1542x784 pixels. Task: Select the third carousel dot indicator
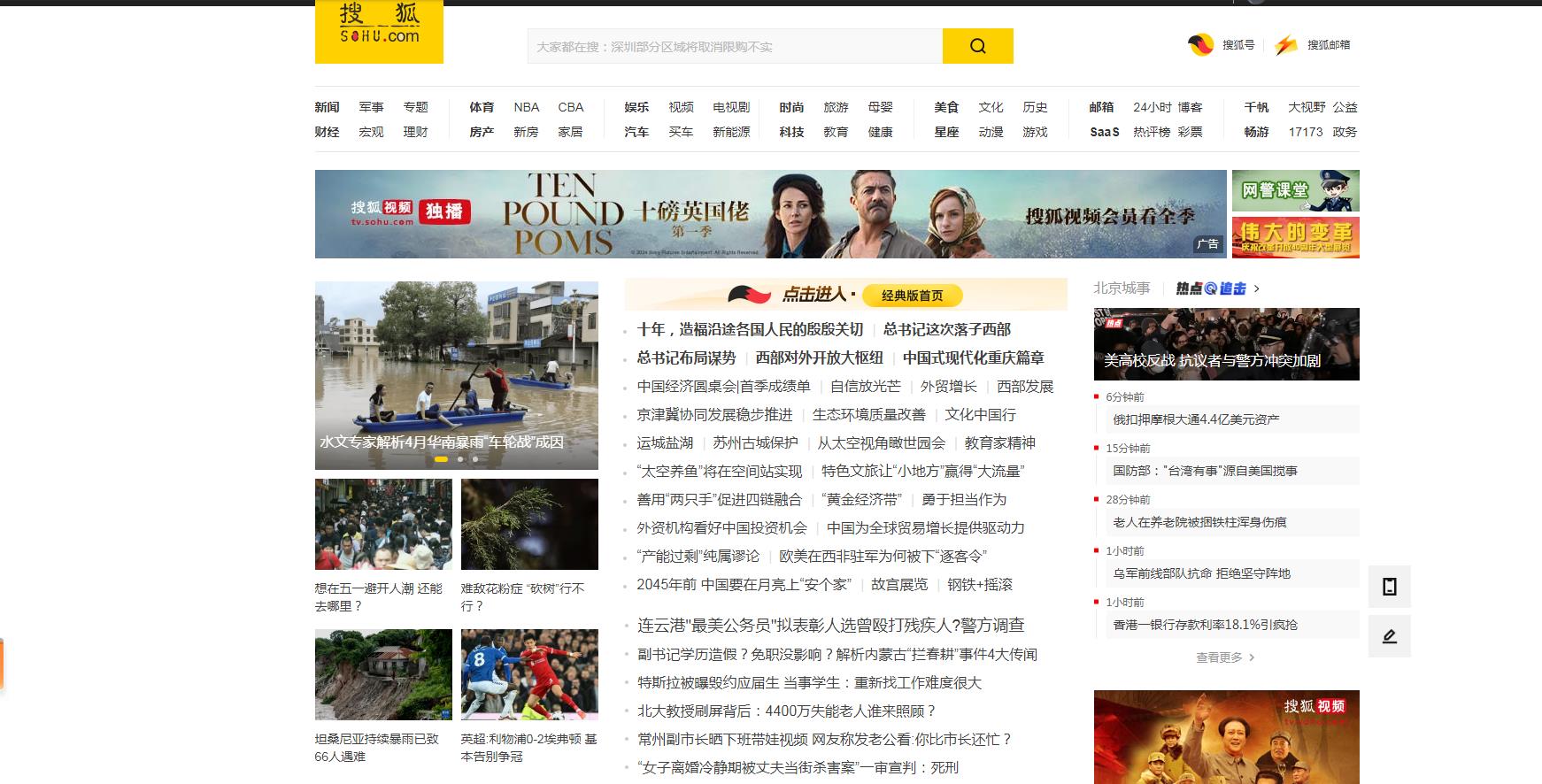[475, 459]
